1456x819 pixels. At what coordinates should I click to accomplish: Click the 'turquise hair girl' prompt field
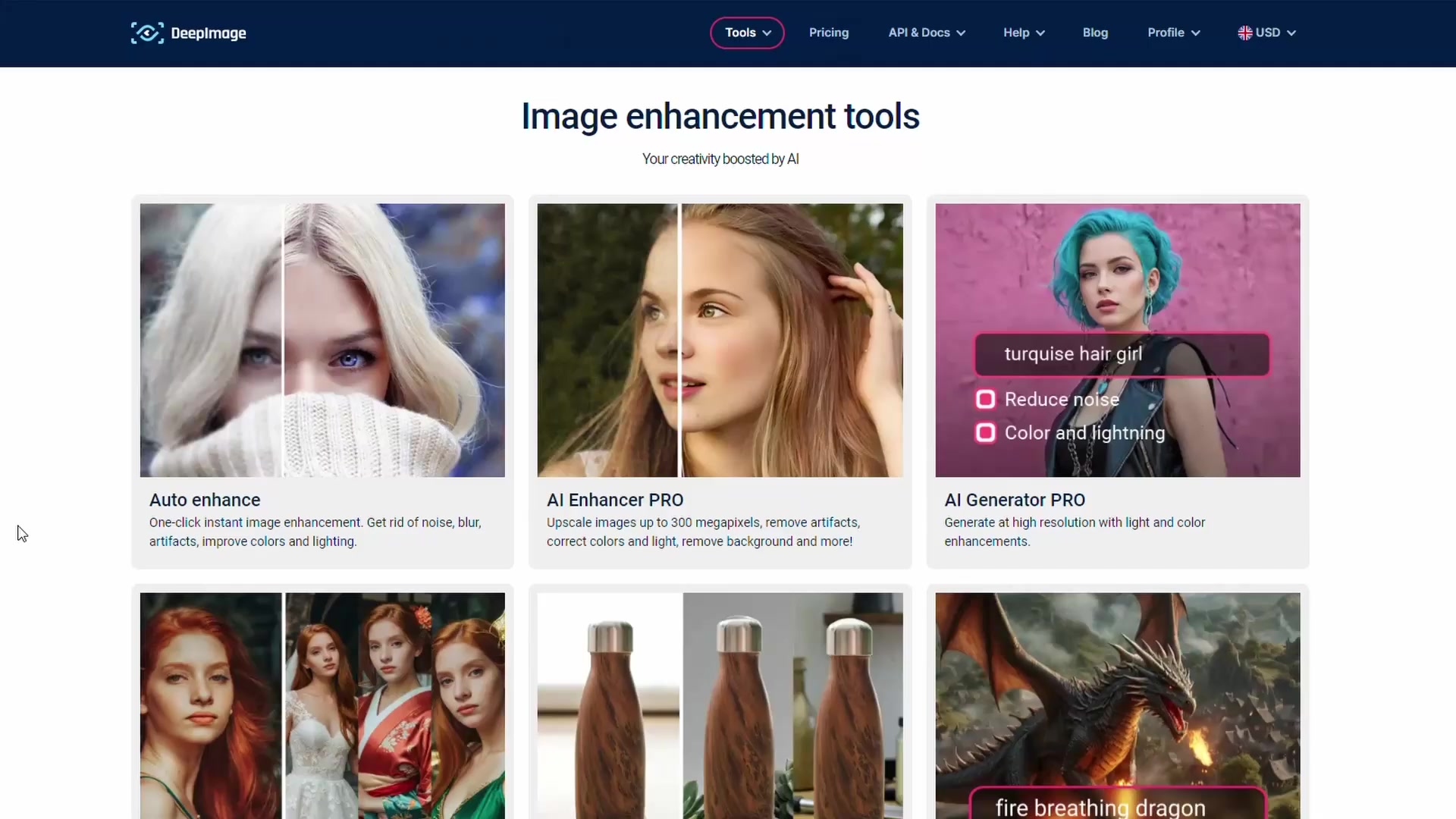[1122, 354]
